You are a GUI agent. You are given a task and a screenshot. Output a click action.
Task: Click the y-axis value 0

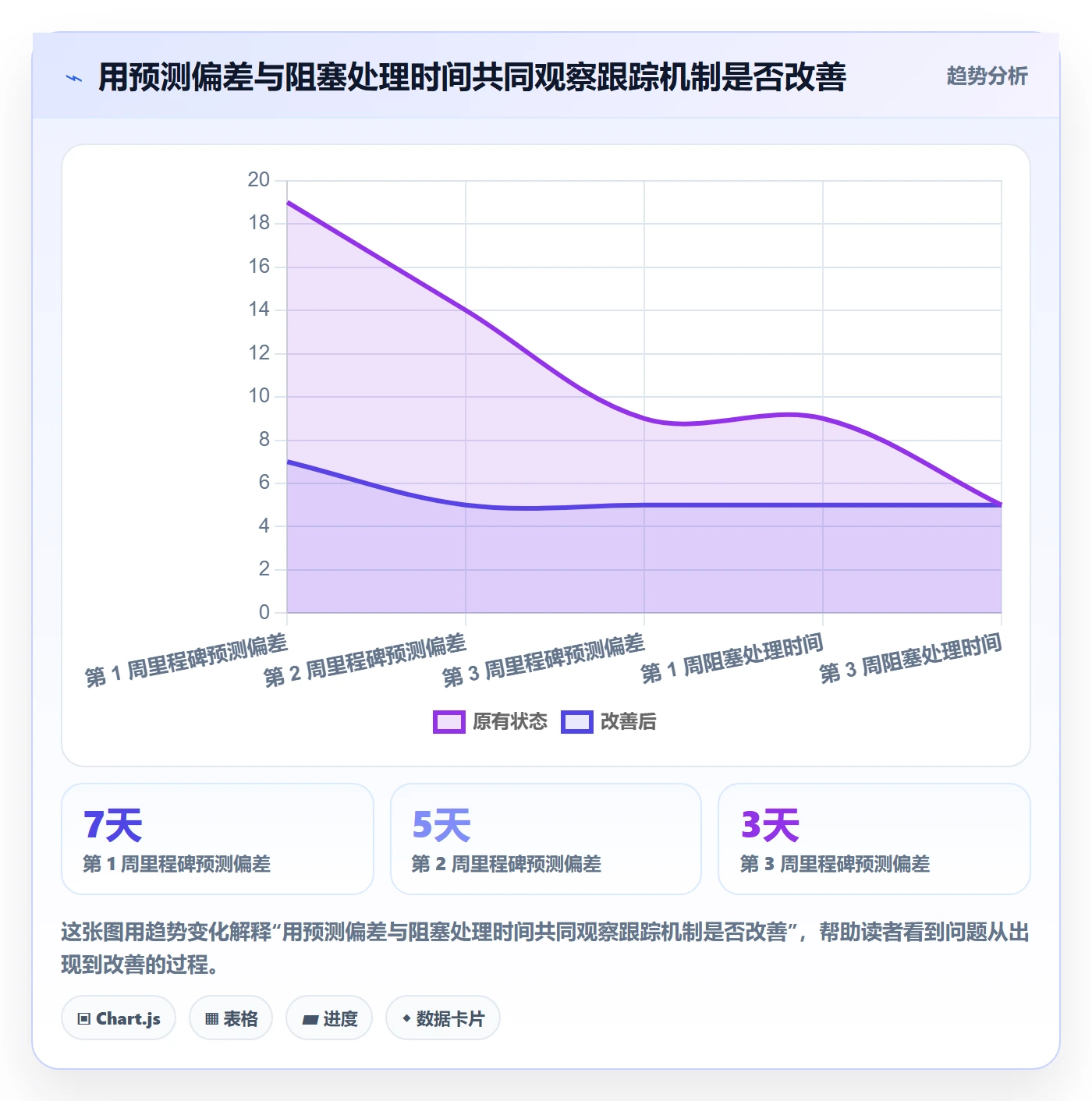pyautogui.click(x=264, y=613)
